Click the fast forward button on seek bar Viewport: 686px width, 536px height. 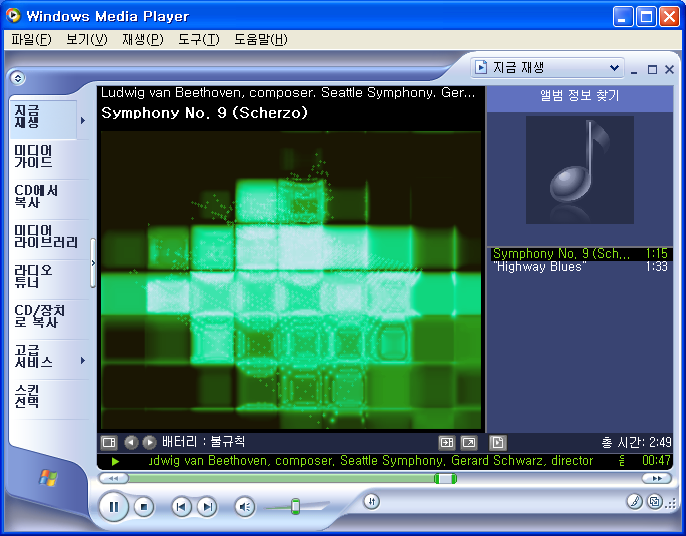tap(657, 478)
